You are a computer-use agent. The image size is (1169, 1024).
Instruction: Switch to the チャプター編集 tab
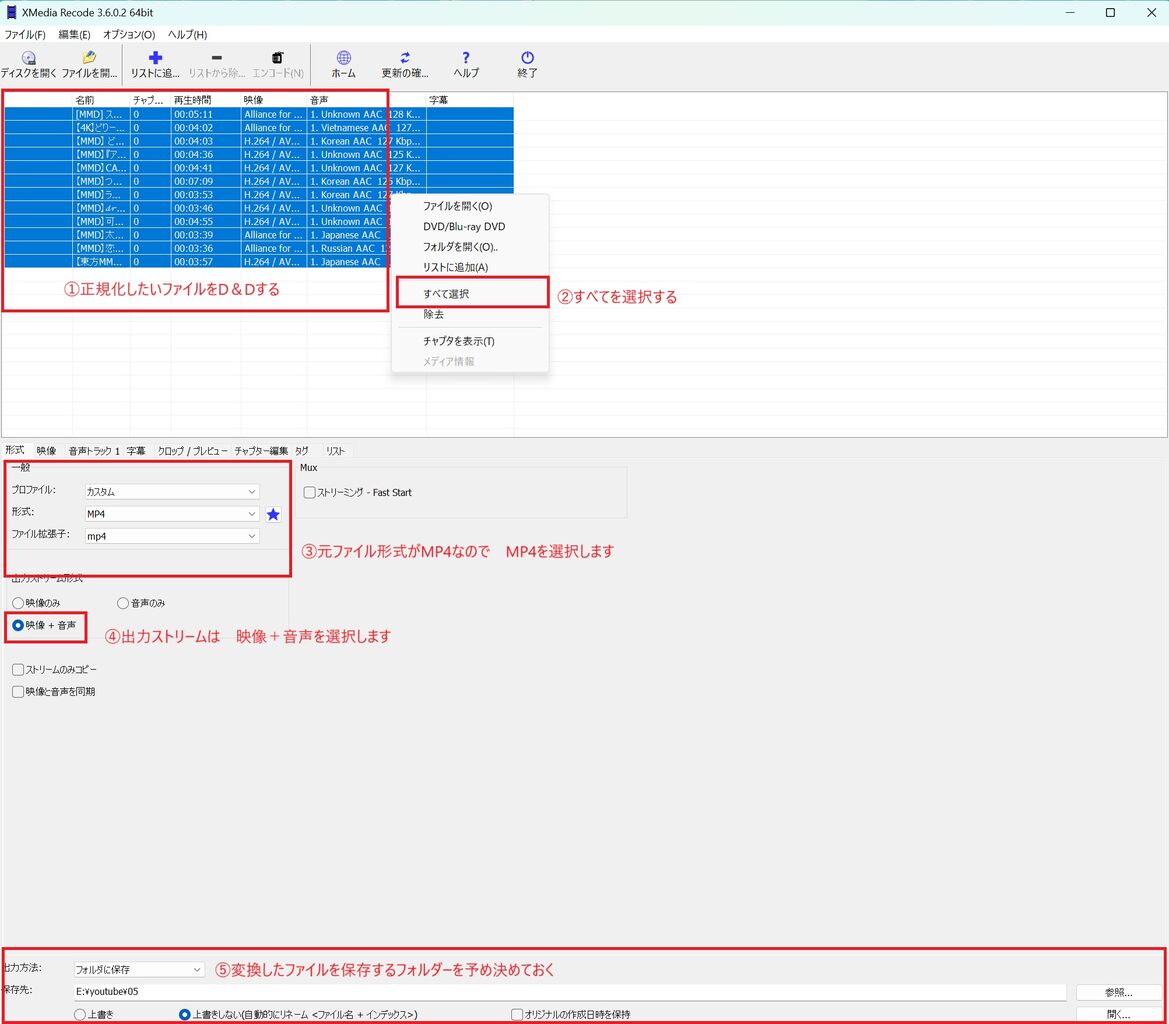point(261,451)
